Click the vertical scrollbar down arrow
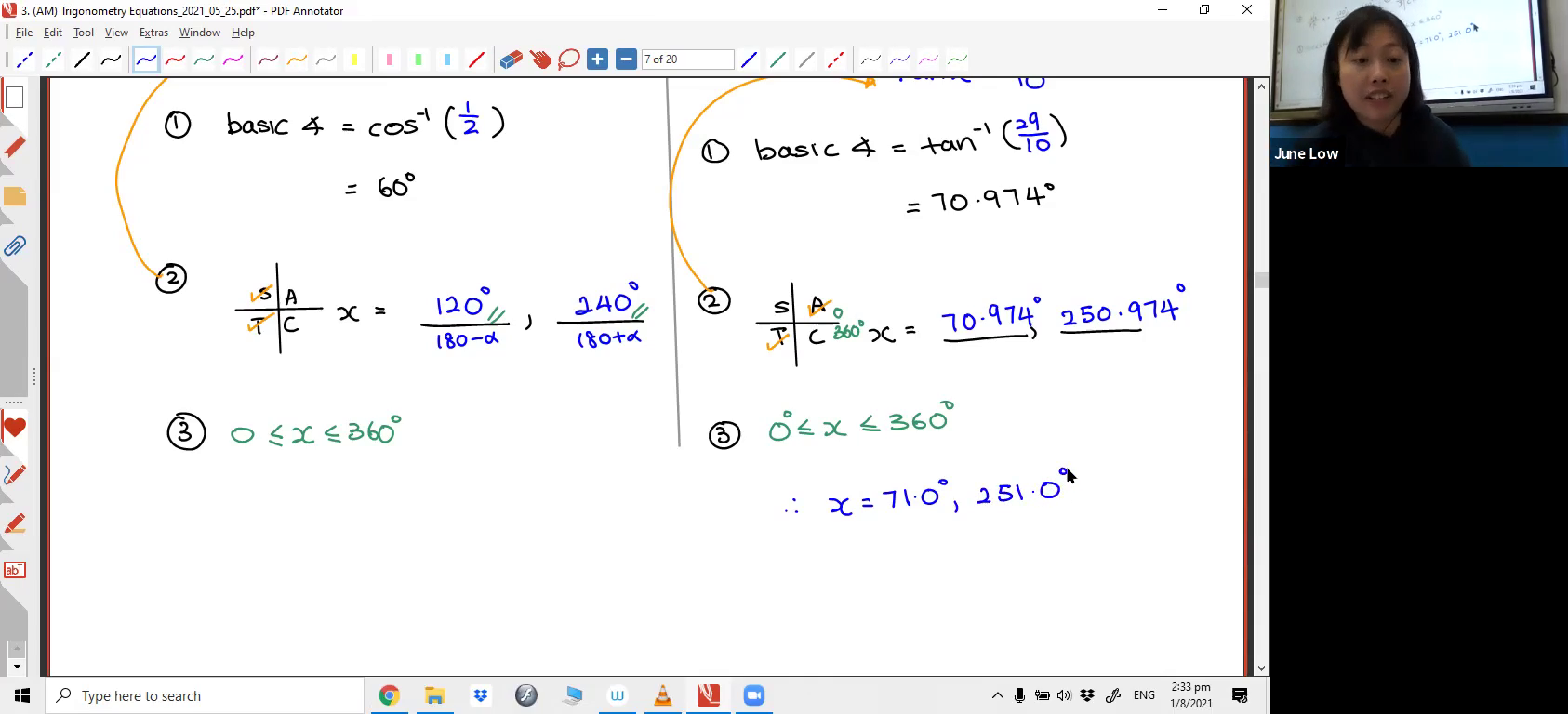 [1261, 668]
